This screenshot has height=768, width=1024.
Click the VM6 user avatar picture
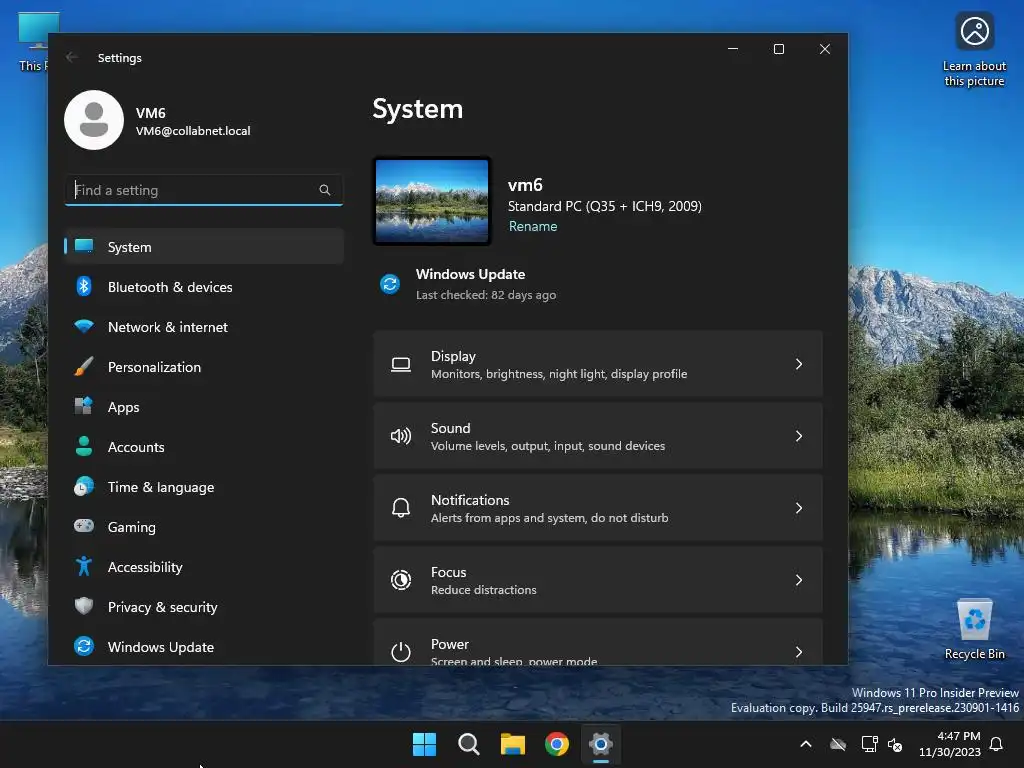(x=94, y=120)
